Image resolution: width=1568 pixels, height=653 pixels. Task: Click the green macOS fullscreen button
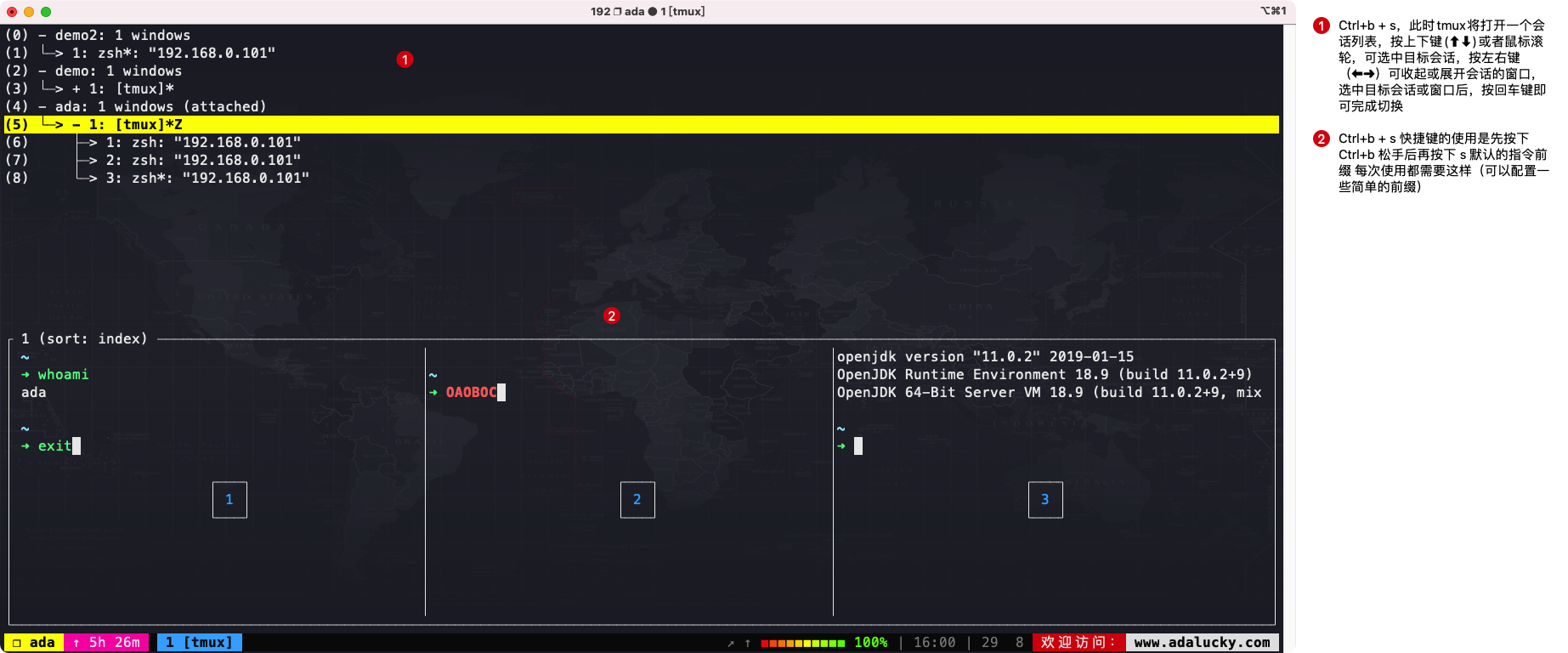click(x=46, y=12)
